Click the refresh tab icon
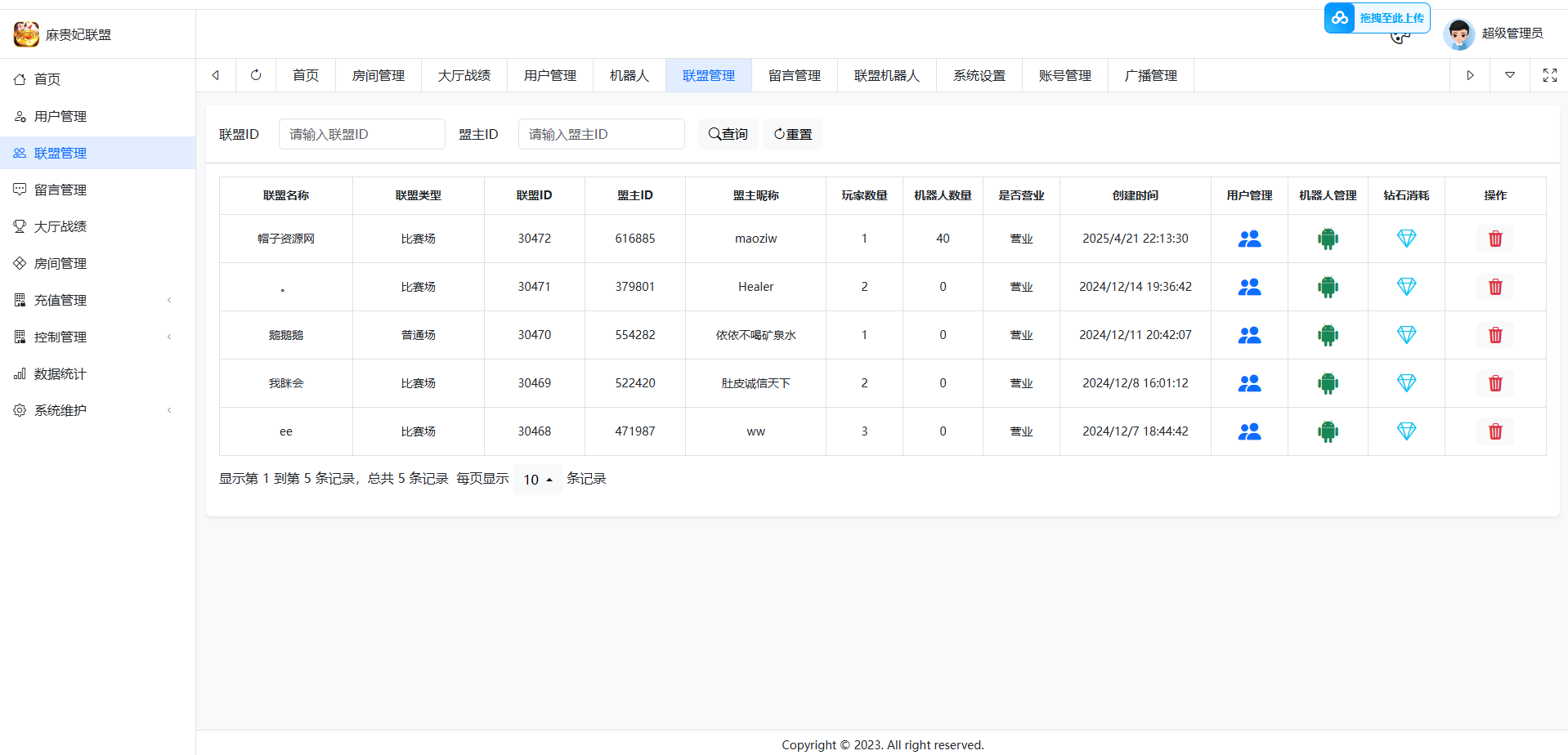This screenshot has height=755, width=1568. 256,75
